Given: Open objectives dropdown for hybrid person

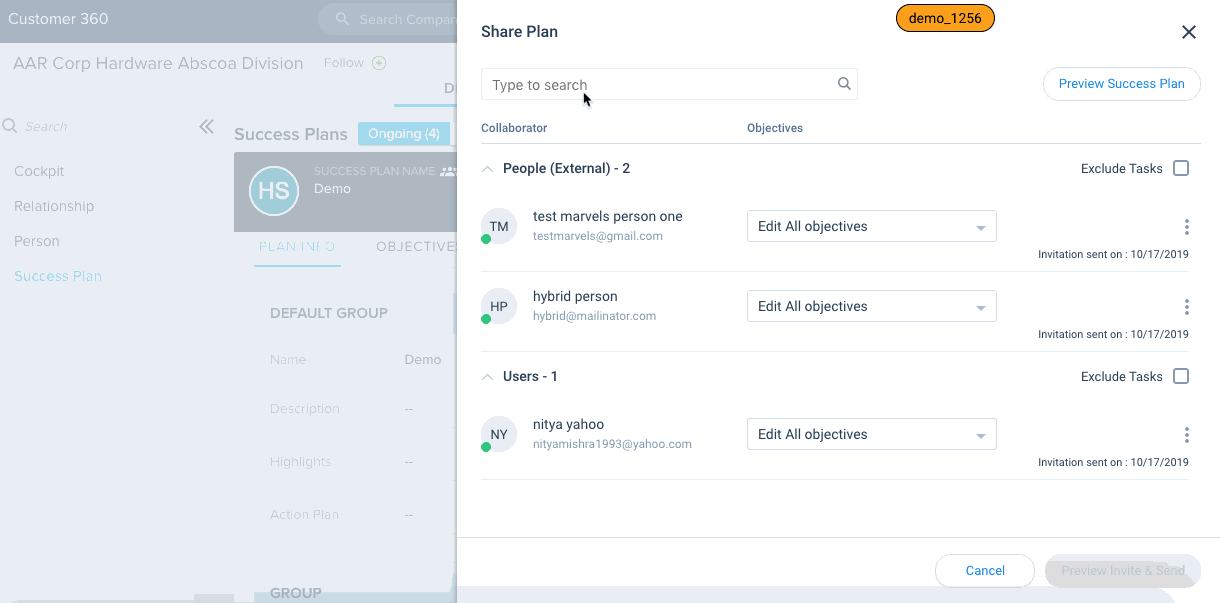Looking at the screenshot, I should (871, 307).
